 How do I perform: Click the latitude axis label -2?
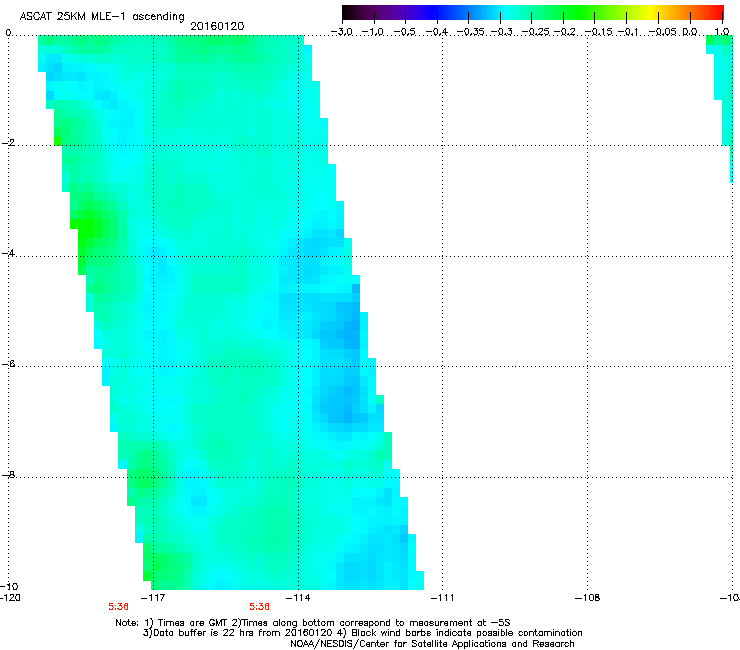pyautogui.click(x=8, y=143)
